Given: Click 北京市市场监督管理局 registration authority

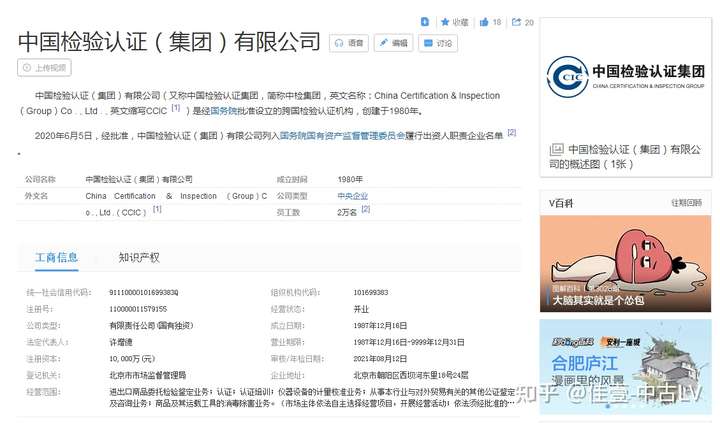Looking at the screenshot, I should click(147, 375).
